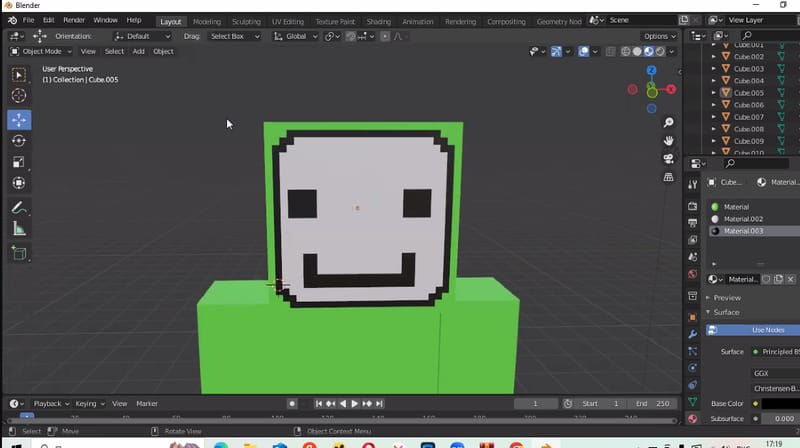Open viewport shading options dropdown arrow

672,52
